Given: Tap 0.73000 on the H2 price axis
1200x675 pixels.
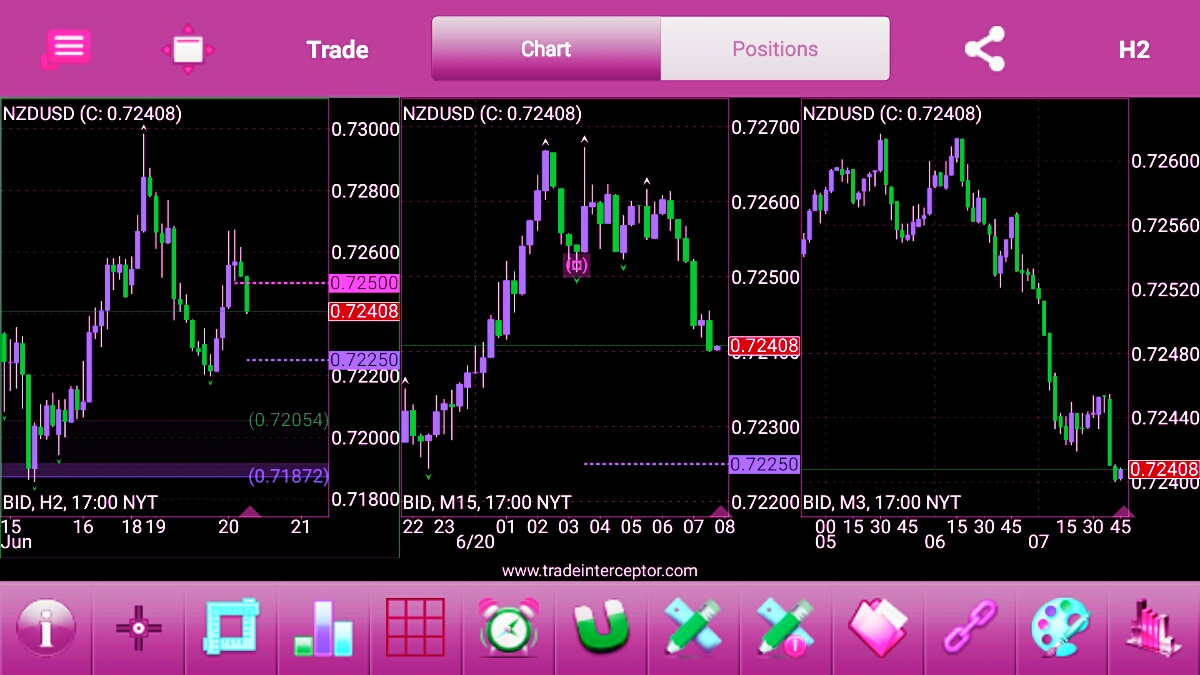Looking at the screenshot, I should (x=365, y=129).
